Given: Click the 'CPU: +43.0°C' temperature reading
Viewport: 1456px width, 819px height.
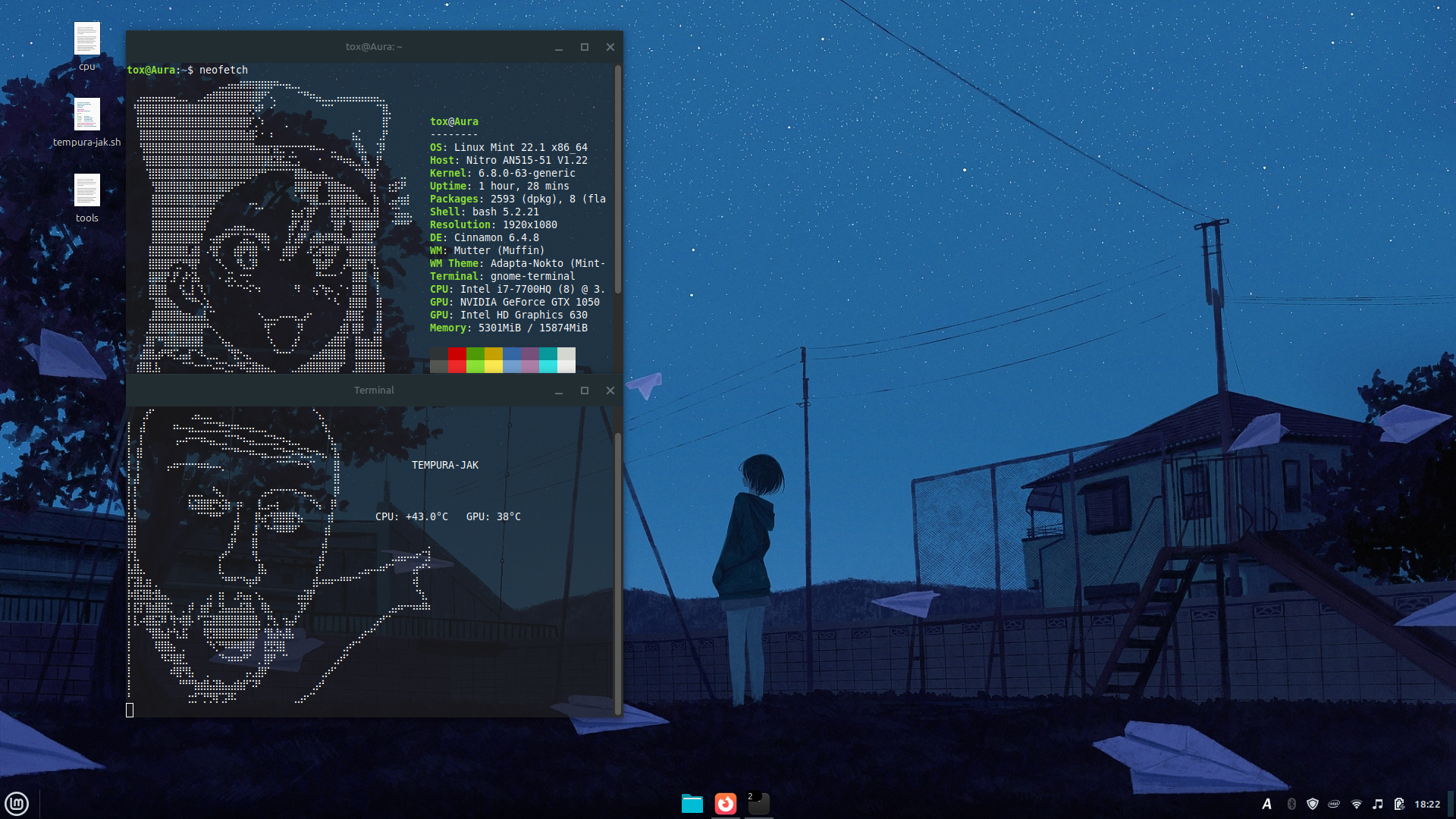Looking at the screenshot, I should pyautogui.click(x=412, y=516).
